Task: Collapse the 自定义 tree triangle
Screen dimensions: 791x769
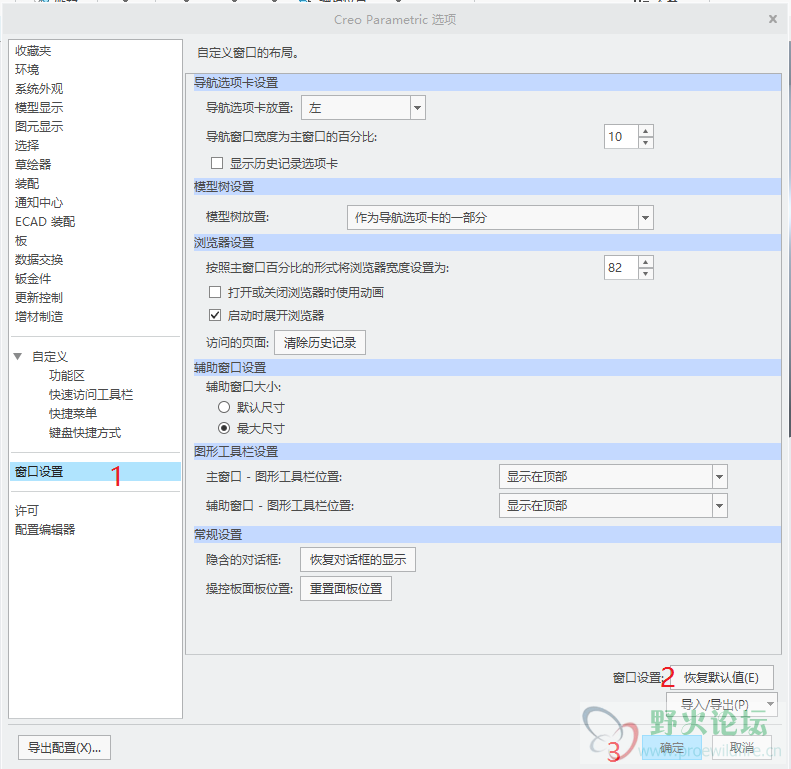Action: (18, 357)
